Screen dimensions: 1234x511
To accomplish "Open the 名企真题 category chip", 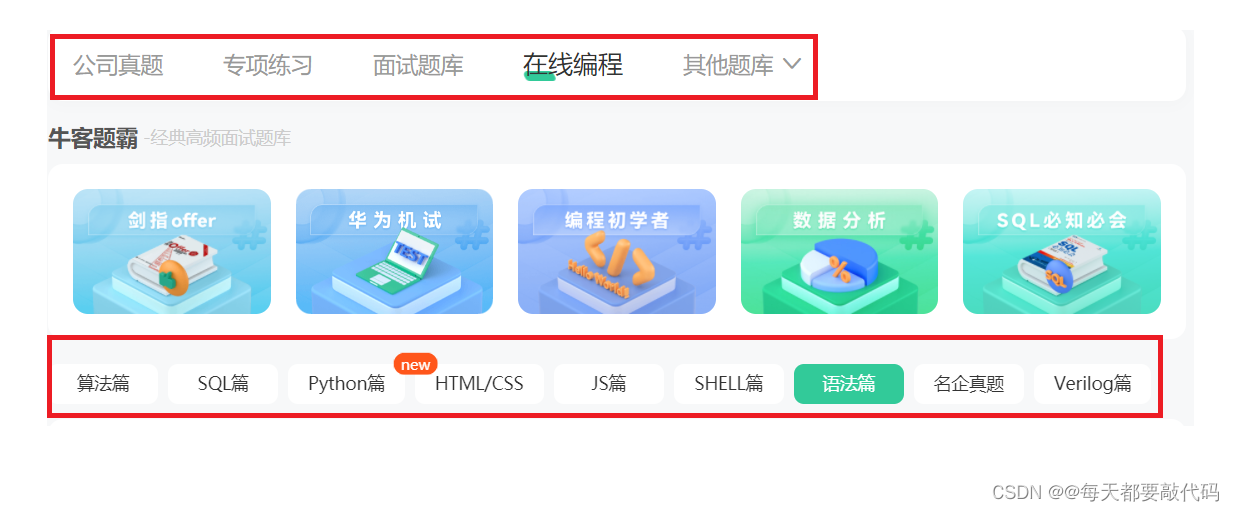I will (x=969, y=383).
